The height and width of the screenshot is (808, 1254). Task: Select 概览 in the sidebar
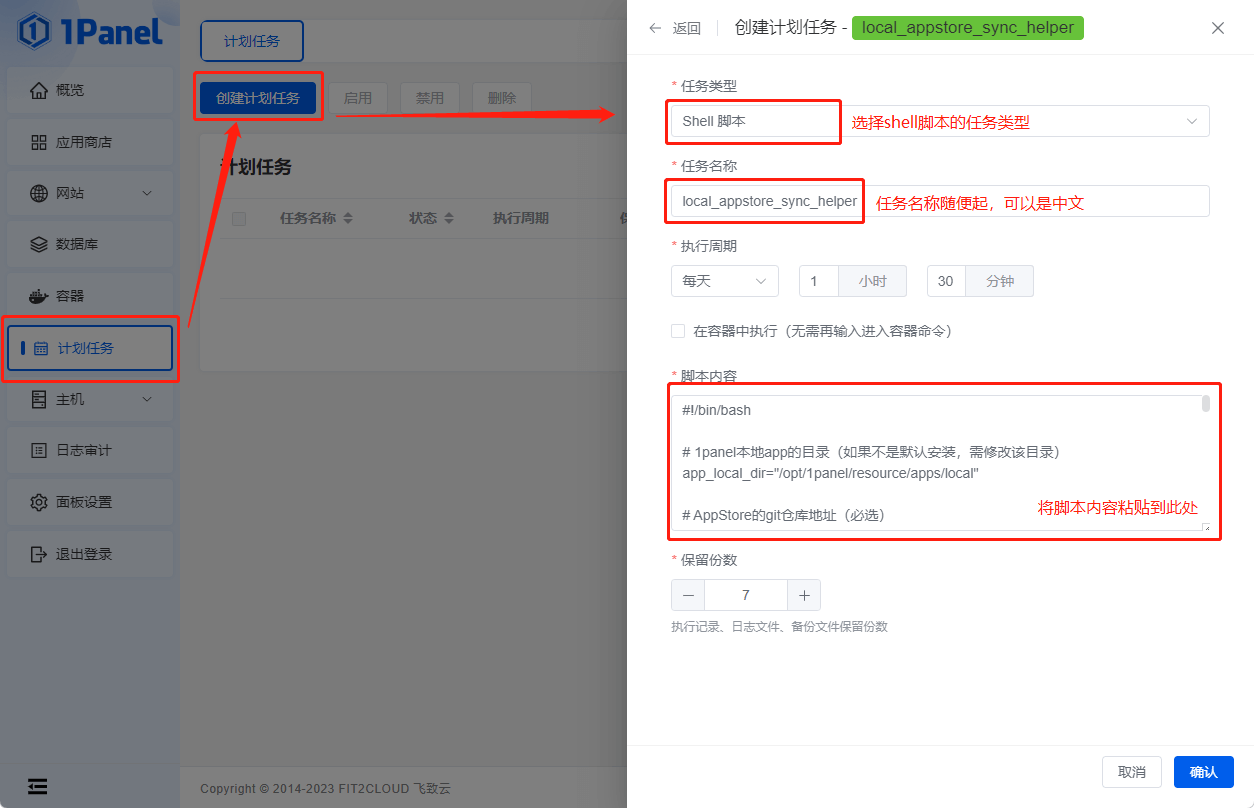coord(90,91)
